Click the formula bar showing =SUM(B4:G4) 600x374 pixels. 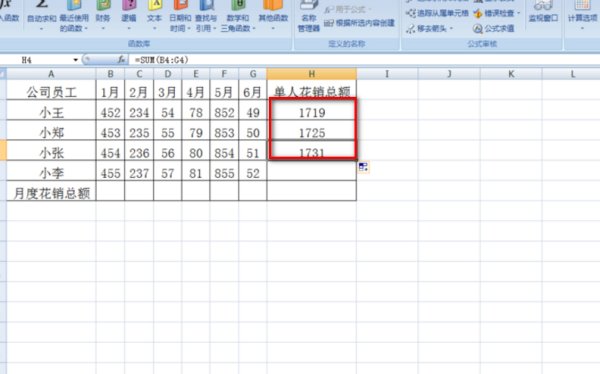[364, 60]
